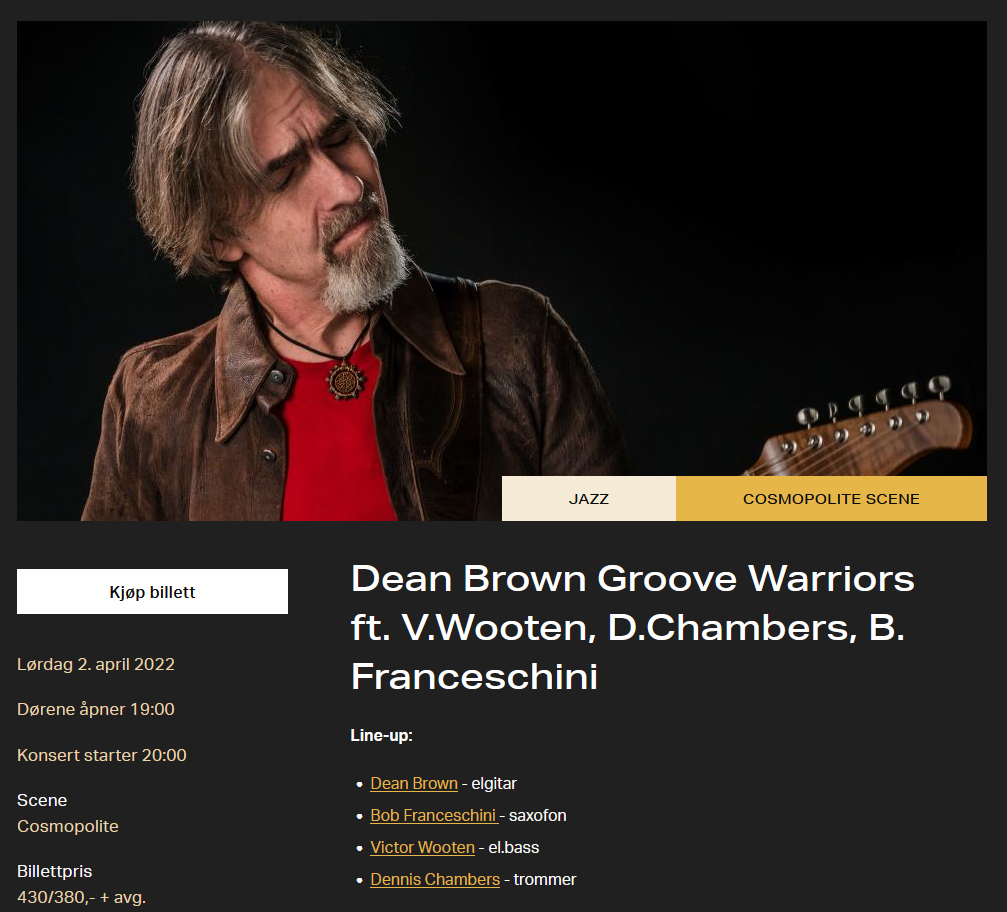Click the Line-up: label

(x=381, y=735)
